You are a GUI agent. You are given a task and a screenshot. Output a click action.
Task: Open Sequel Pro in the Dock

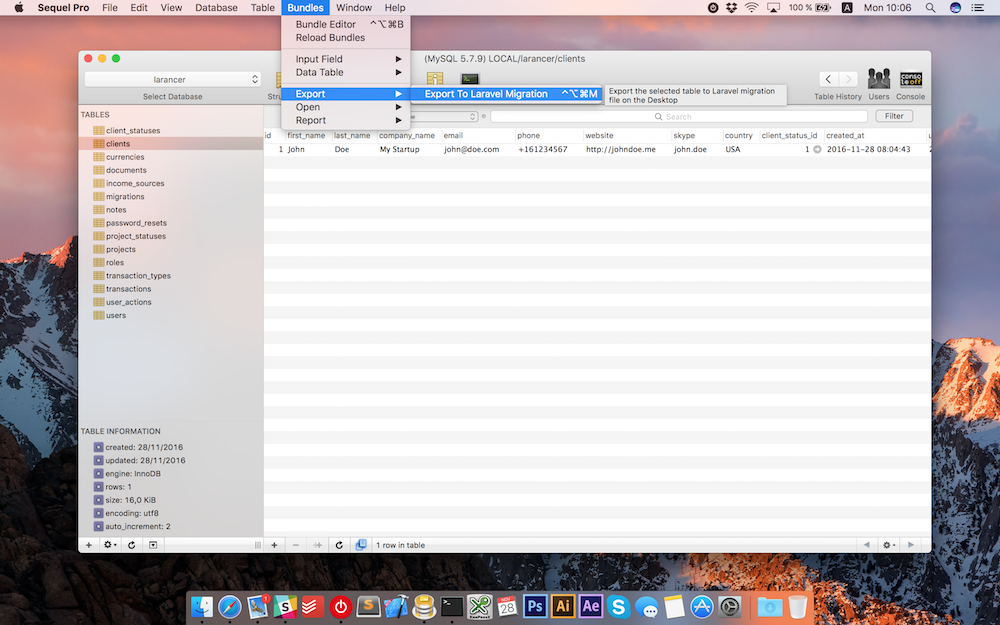[x=424, y=606]
